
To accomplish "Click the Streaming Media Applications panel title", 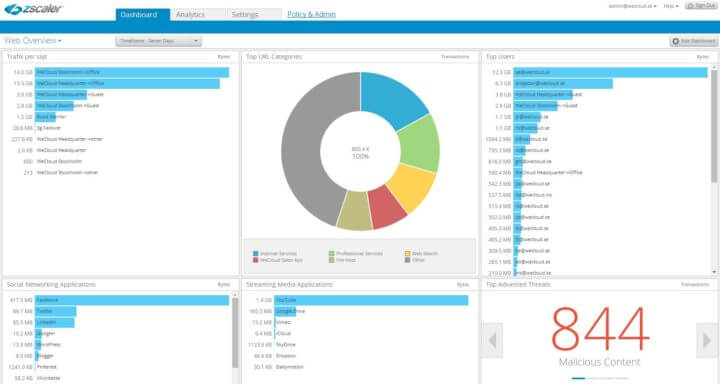I will pos(289,284).
